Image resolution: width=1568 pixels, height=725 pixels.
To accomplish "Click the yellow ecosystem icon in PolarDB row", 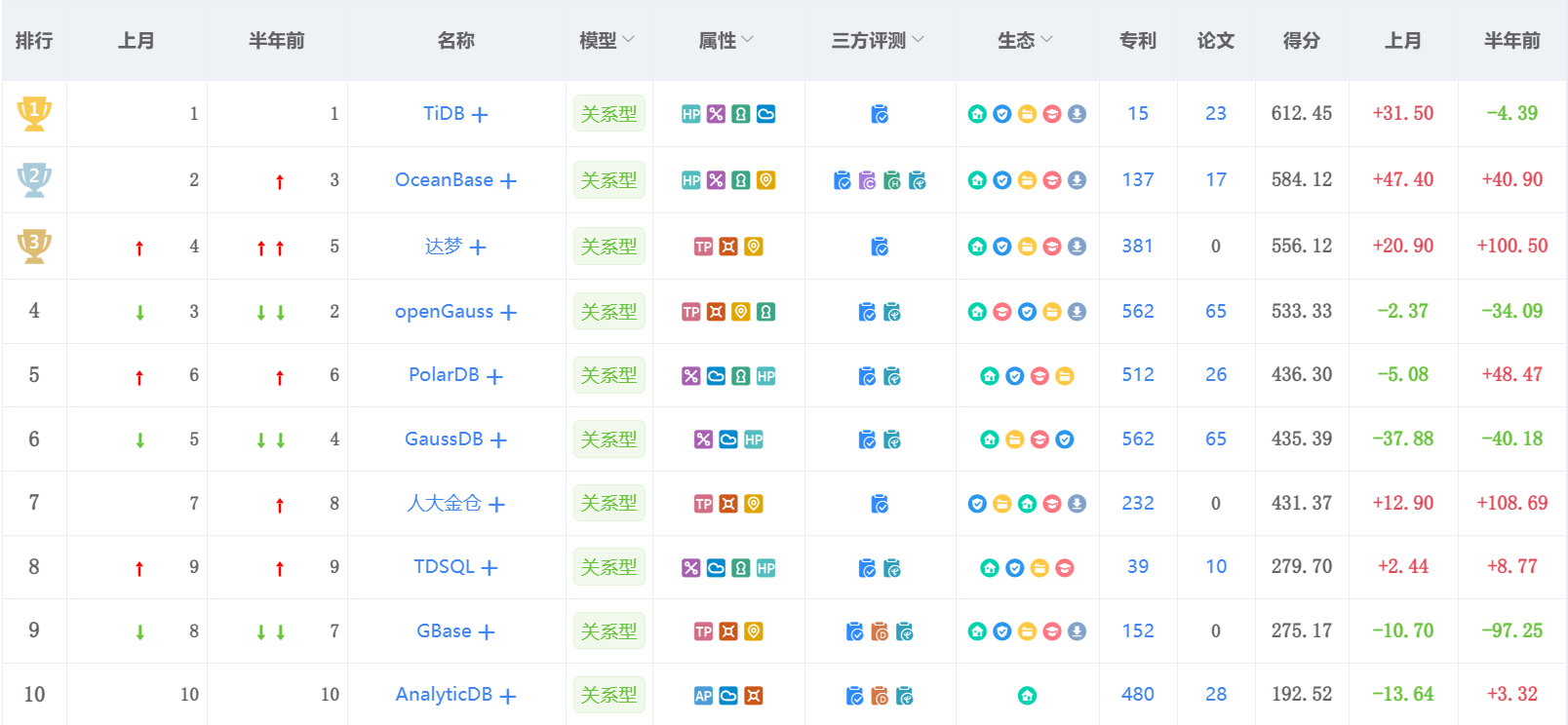I will [1064, 376].
